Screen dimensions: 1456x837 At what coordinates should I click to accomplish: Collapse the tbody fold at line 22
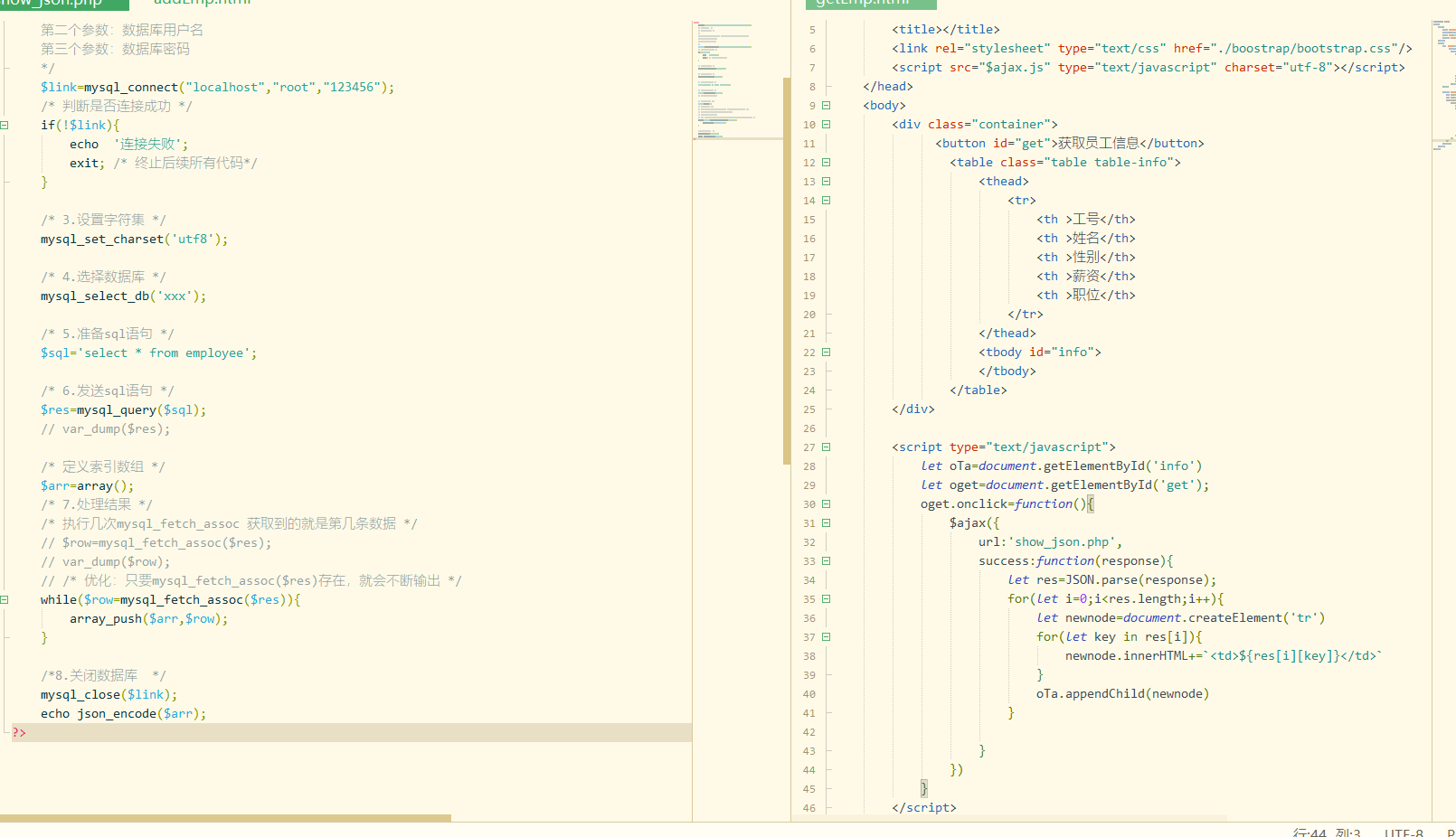[826, 353]
